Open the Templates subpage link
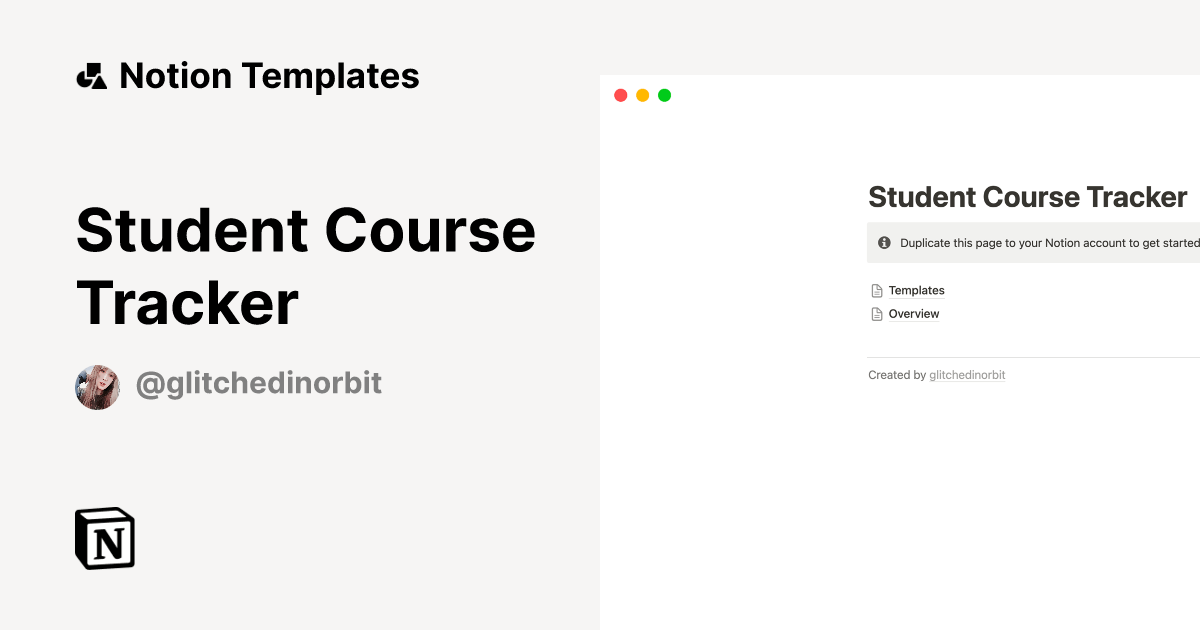The width and height of the screenshot is (1200, 630). 916,291
